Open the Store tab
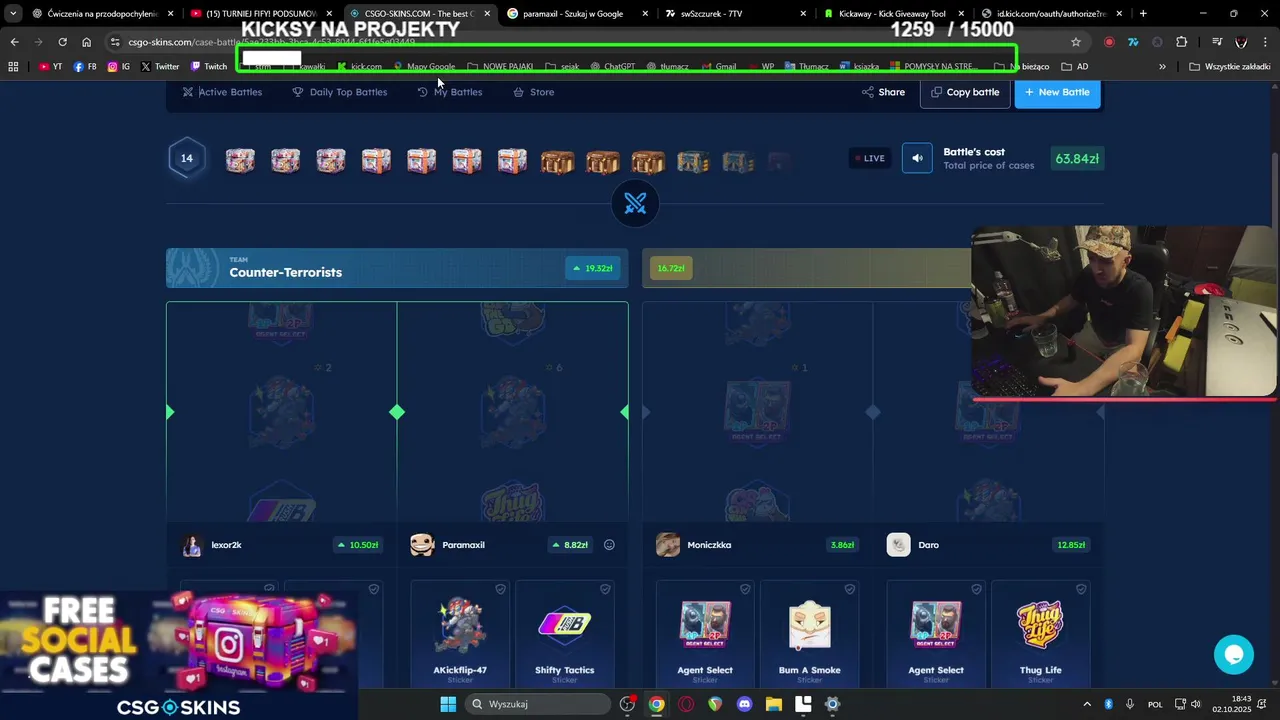This screenshot has height=720, width=1280. [533, 92]
